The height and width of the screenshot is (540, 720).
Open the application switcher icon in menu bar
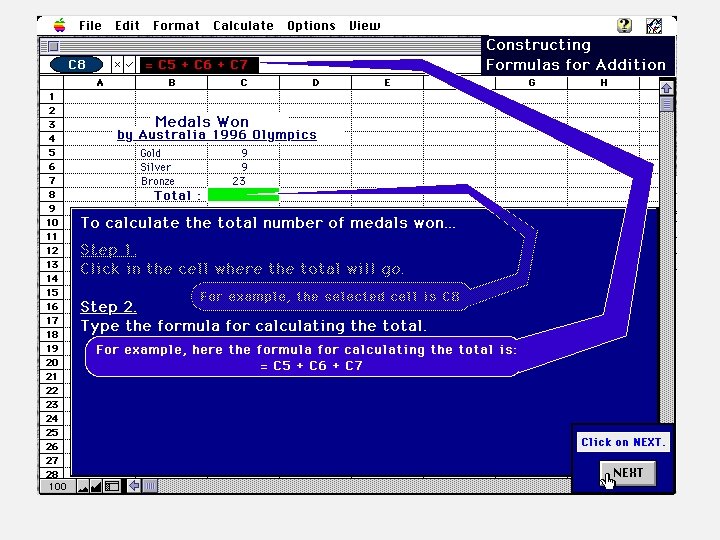coord(654,26)
